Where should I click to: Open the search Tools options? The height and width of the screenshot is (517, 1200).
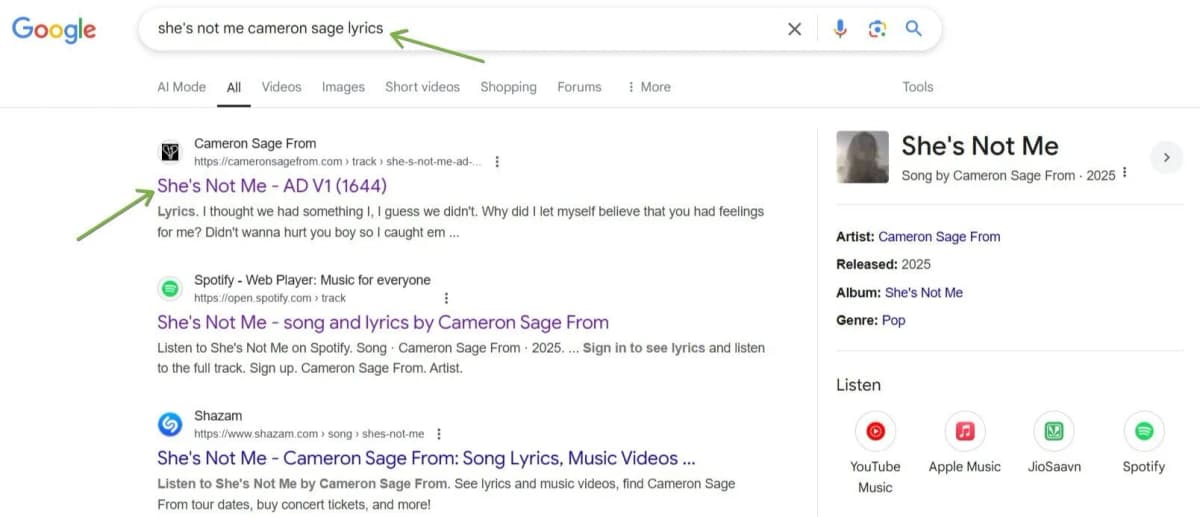917,87
